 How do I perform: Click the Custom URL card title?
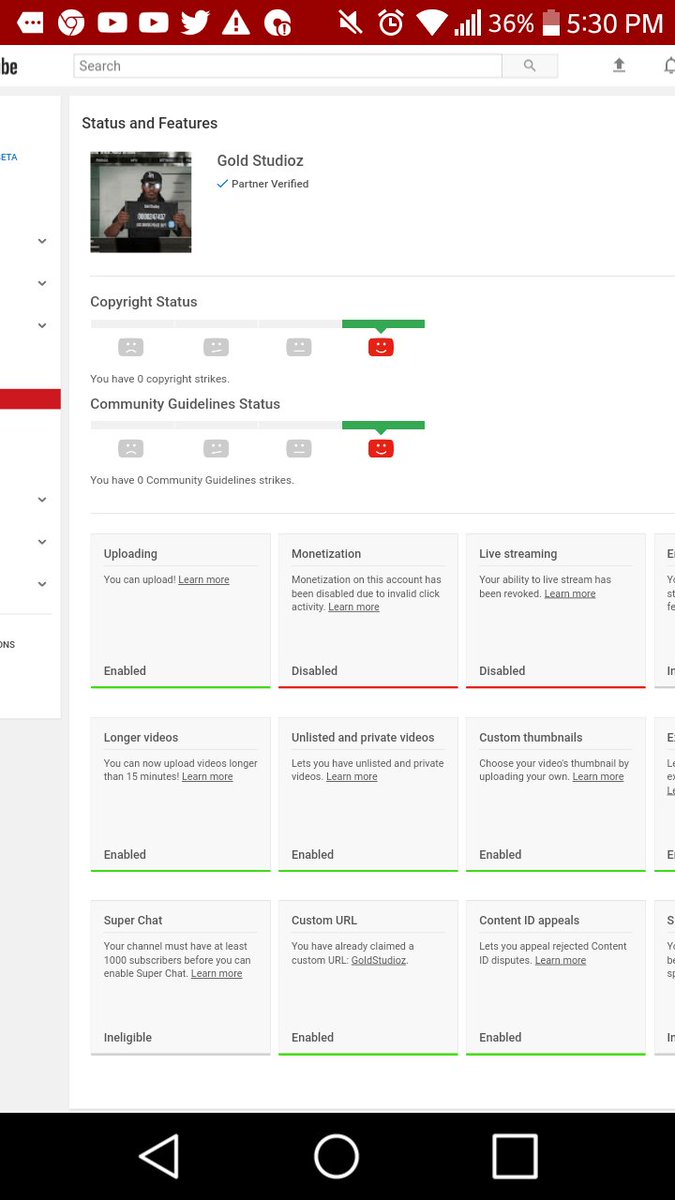324,921
